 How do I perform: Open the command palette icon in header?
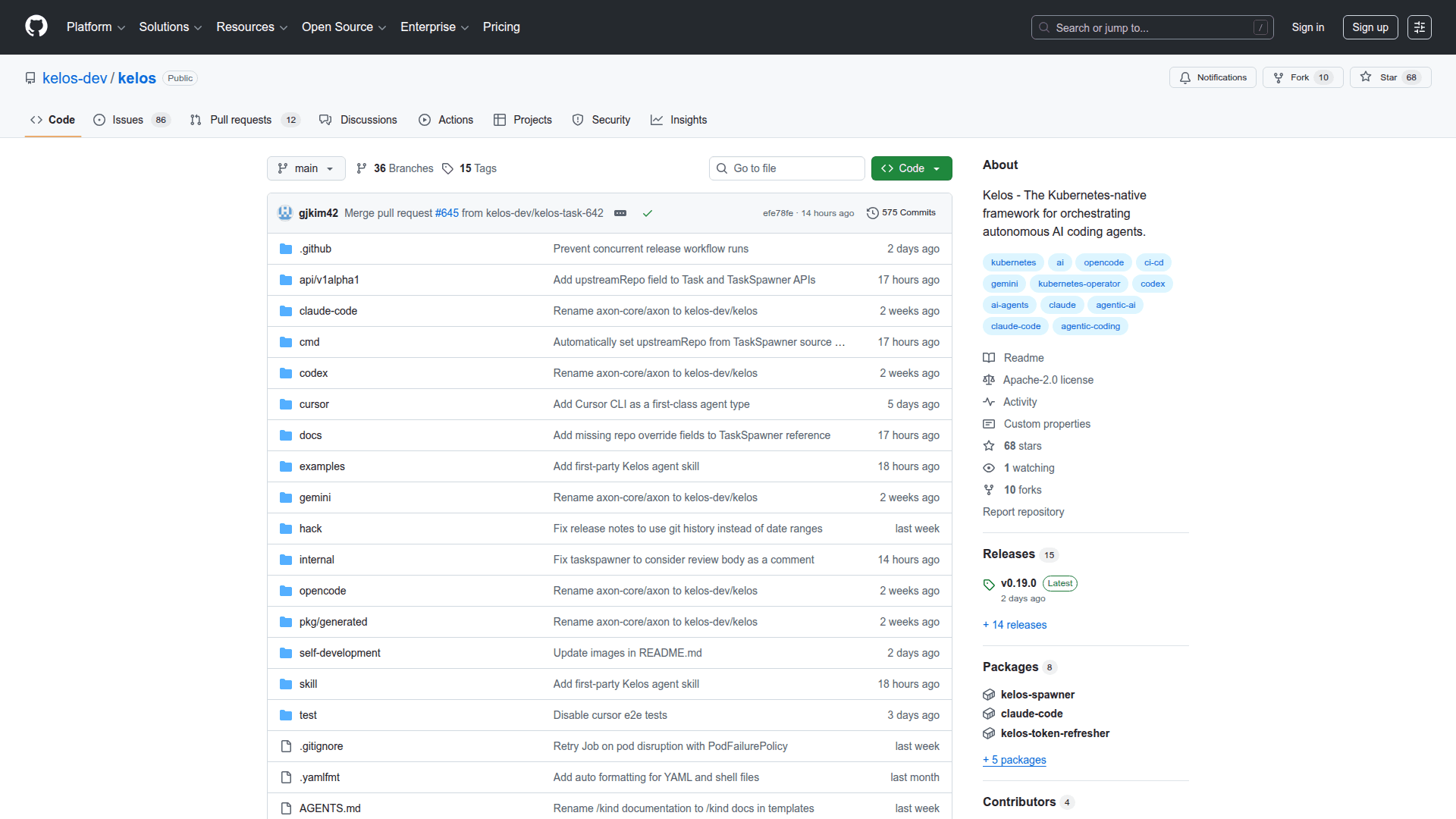click(1419, 27)
